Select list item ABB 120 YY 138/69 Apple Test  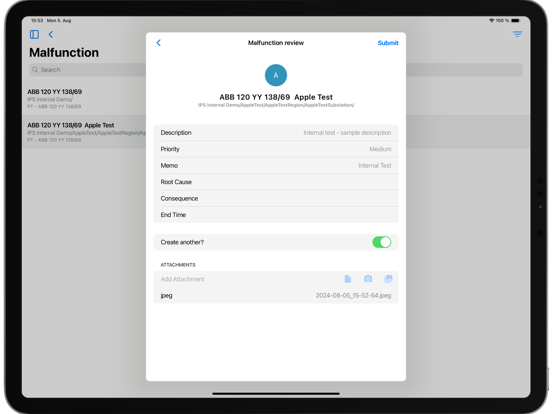(84, 132)
